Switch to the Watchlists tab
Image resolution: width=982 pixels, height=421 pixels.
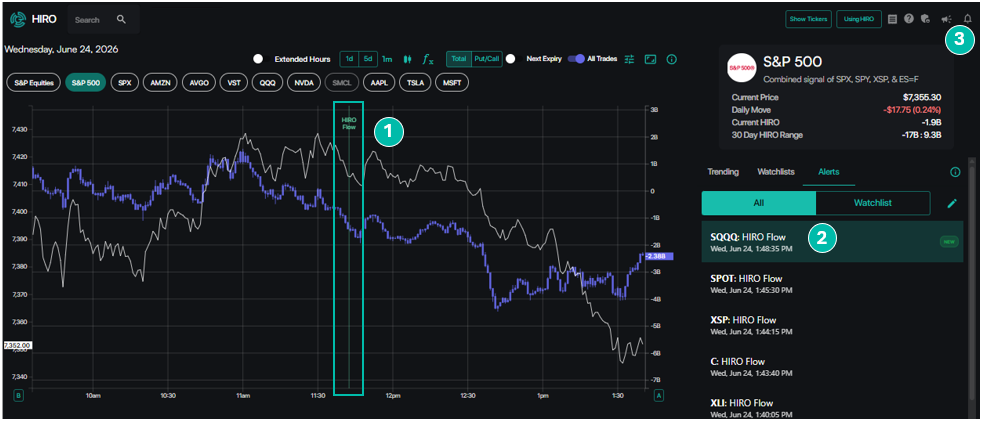(x=775, y=172)
